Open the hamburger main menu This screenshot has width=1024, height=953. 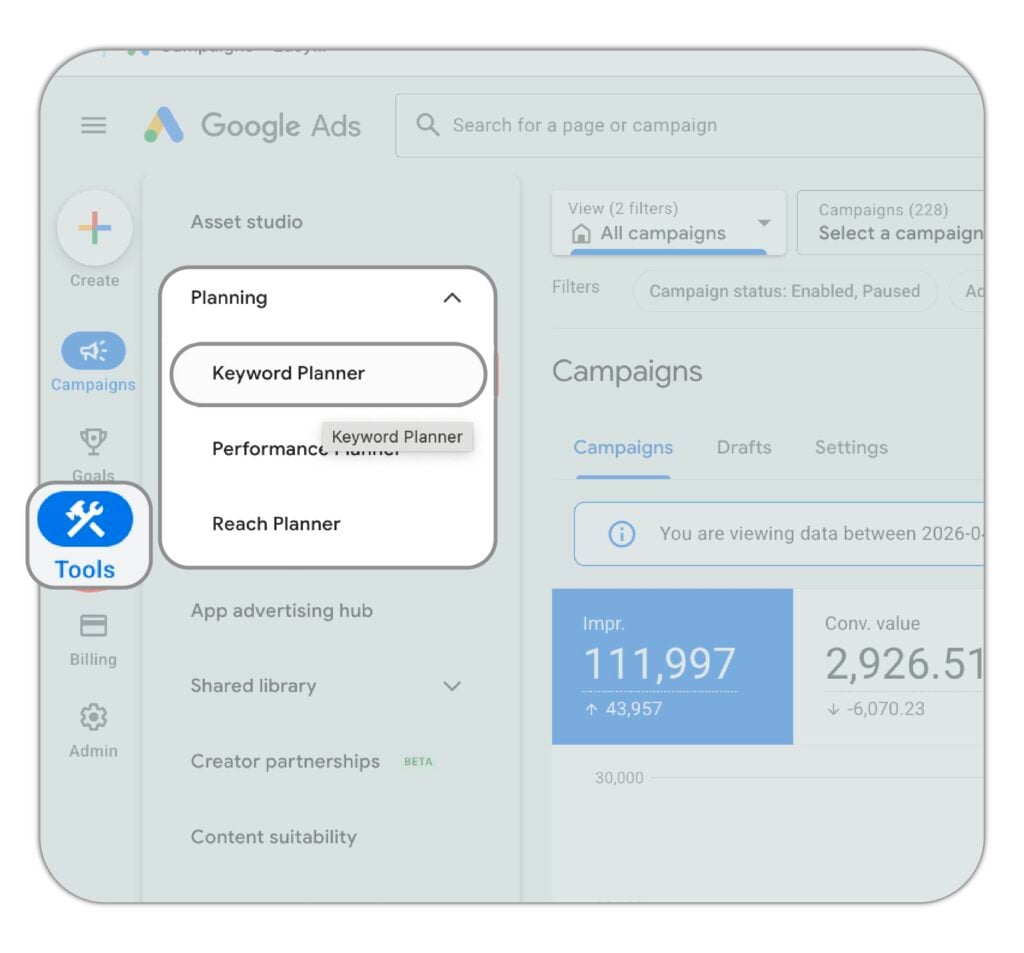coord(93,126)
